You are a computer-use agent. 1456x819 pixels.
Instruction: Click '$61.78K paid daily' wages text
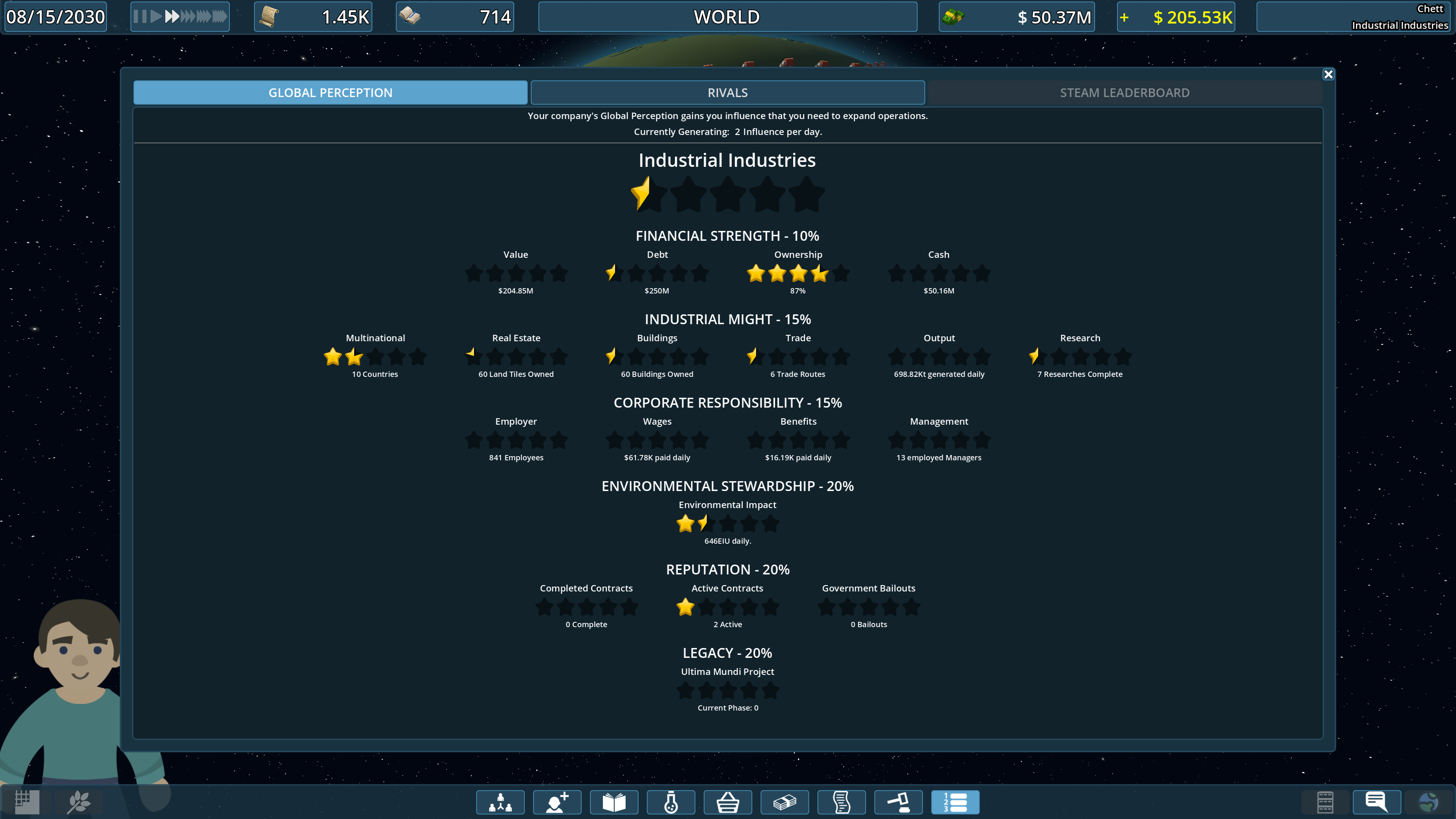(657, 458)
